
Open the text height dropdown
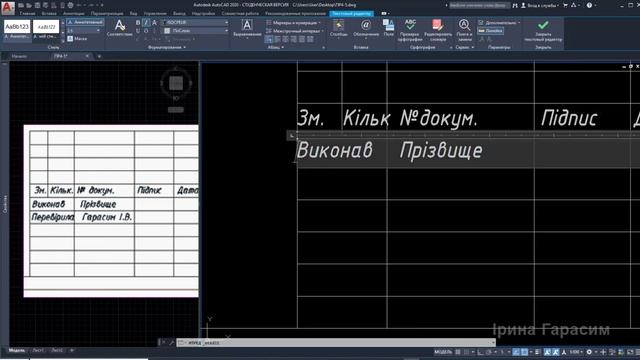tap(84, 31)
